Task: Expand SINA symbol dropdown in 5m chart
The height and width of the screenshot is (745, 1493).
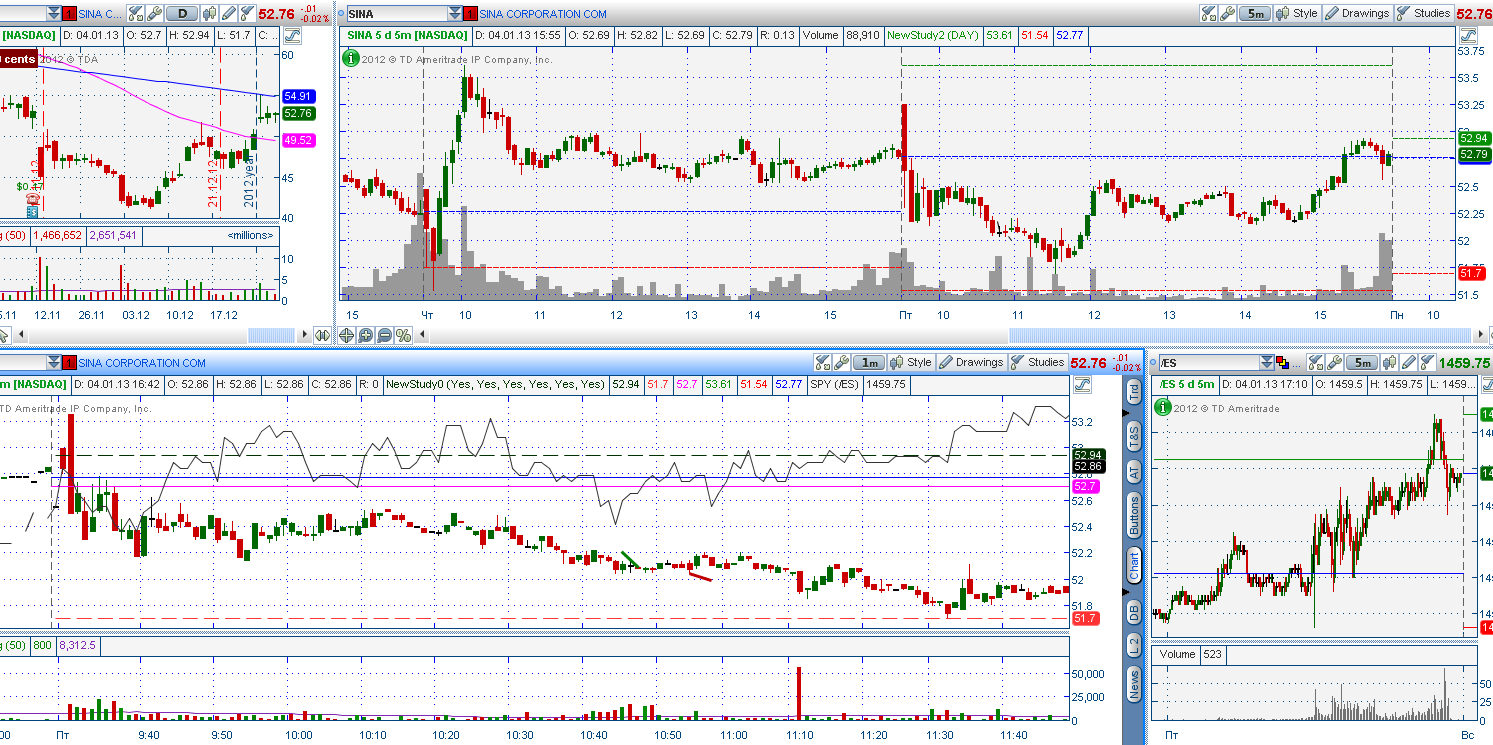Action: [x=455, y=14]
